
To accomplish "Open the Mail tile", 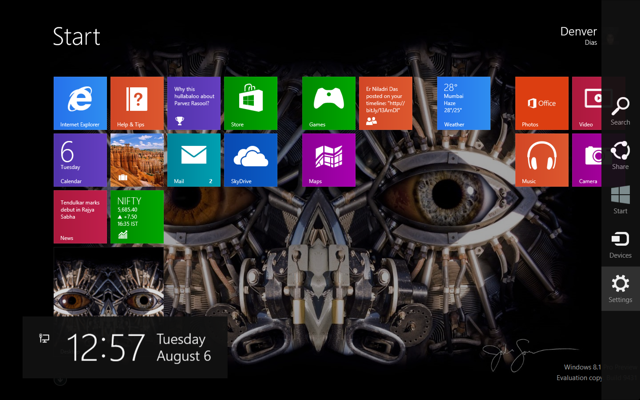I will (193, 160).
